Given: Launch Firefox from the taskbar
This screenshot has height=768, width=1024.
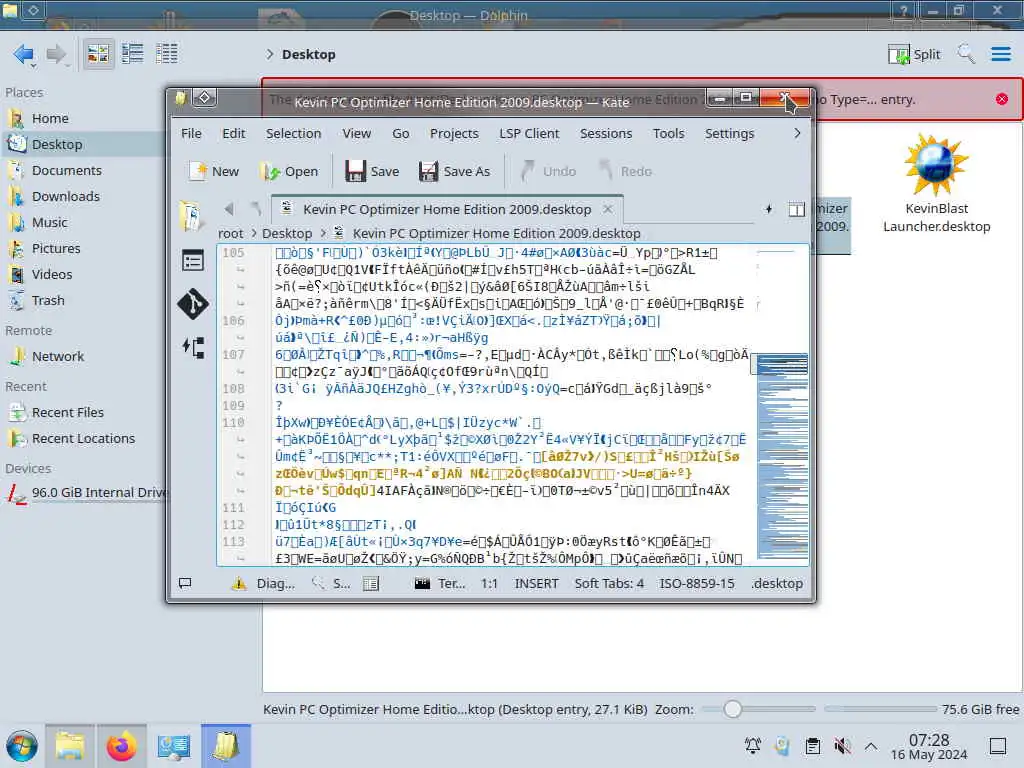Looking at the screenshot, I should click(121, 746).
